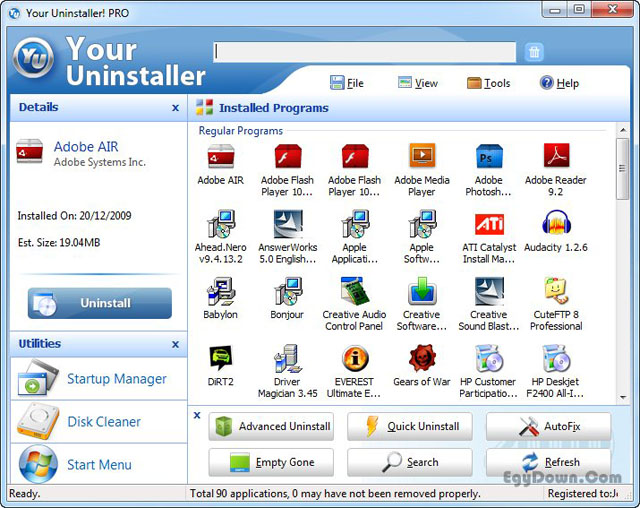Click the Search button
640x508 pixels.
[410, 462]
